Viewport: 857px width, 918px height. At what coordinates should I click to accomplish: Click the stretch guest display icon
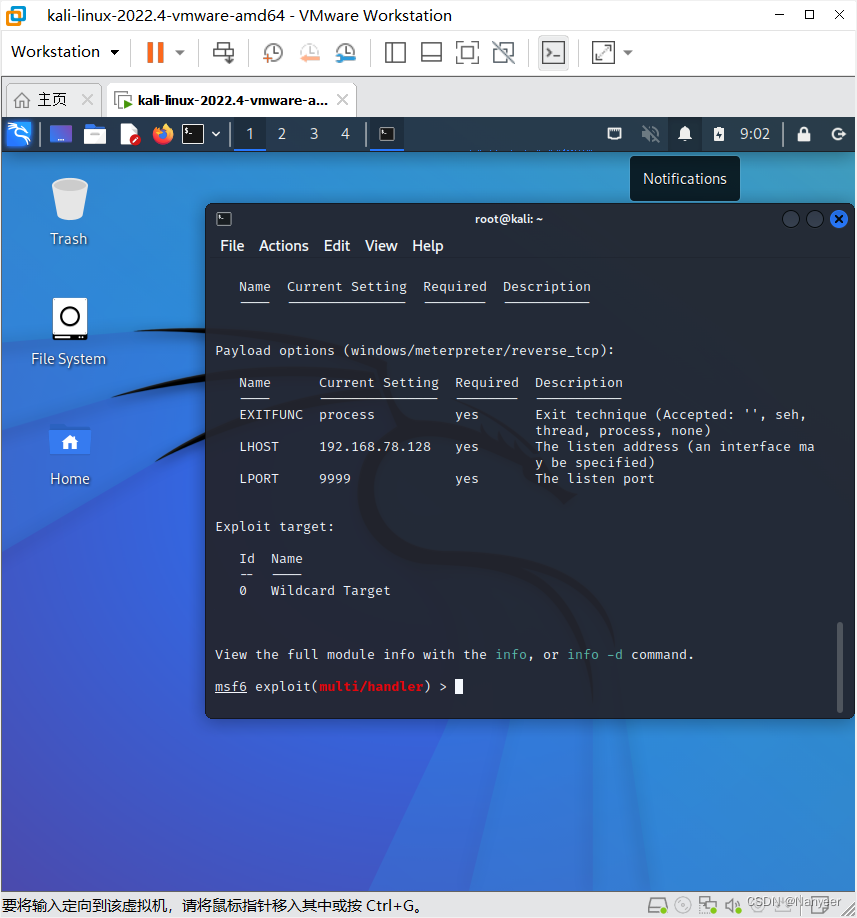pyautogui.click(x=604, y=52)
